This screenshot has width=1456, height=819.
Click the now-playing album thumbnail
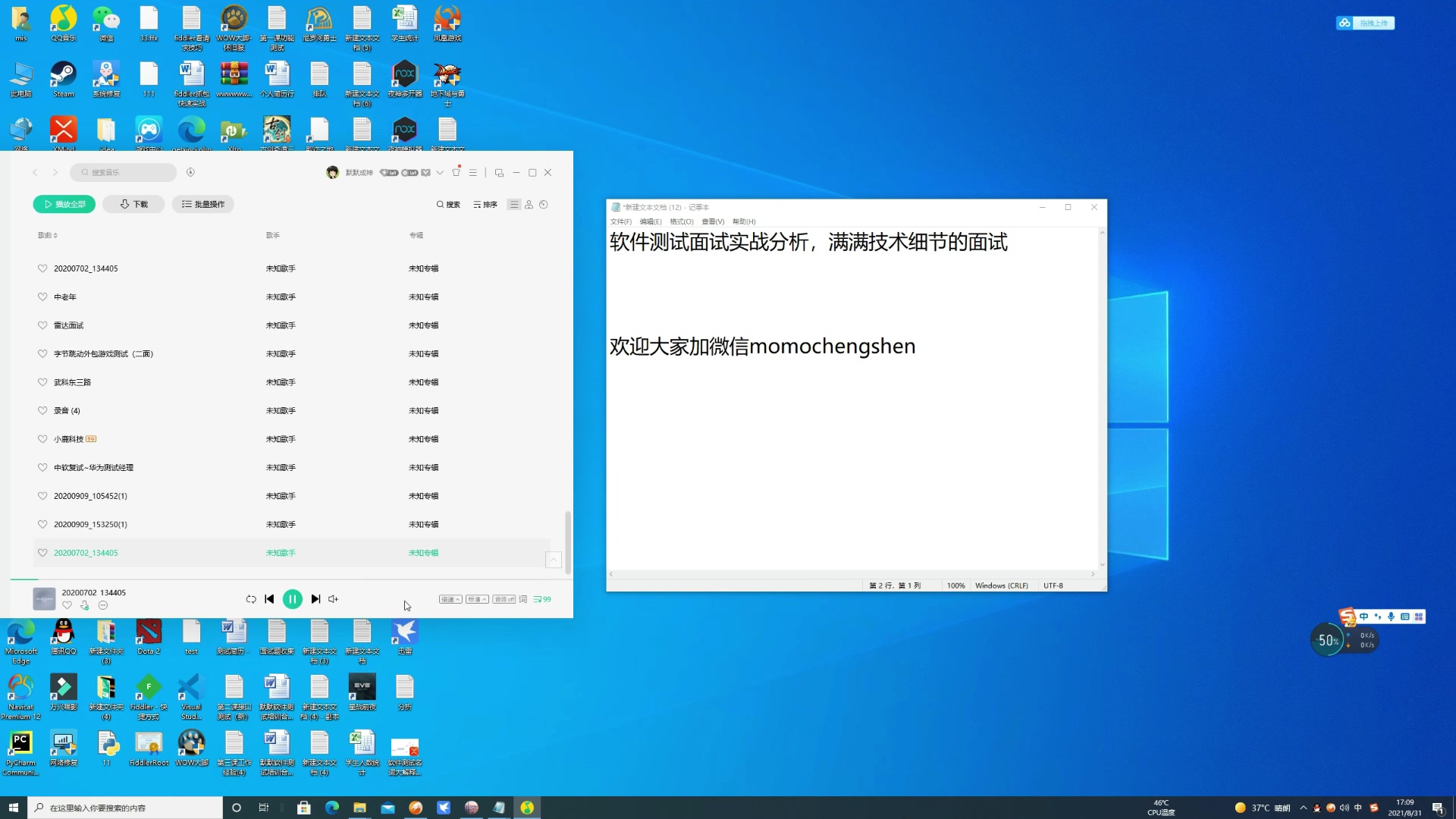tap(44, 599)
